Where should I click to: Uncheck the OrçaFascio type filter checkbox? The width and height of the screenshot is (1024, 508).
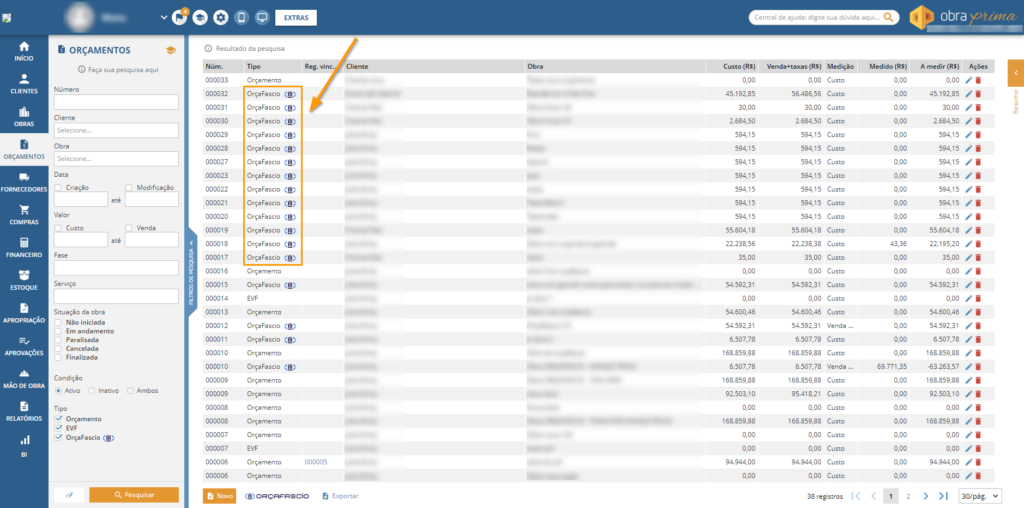(59, 437)
